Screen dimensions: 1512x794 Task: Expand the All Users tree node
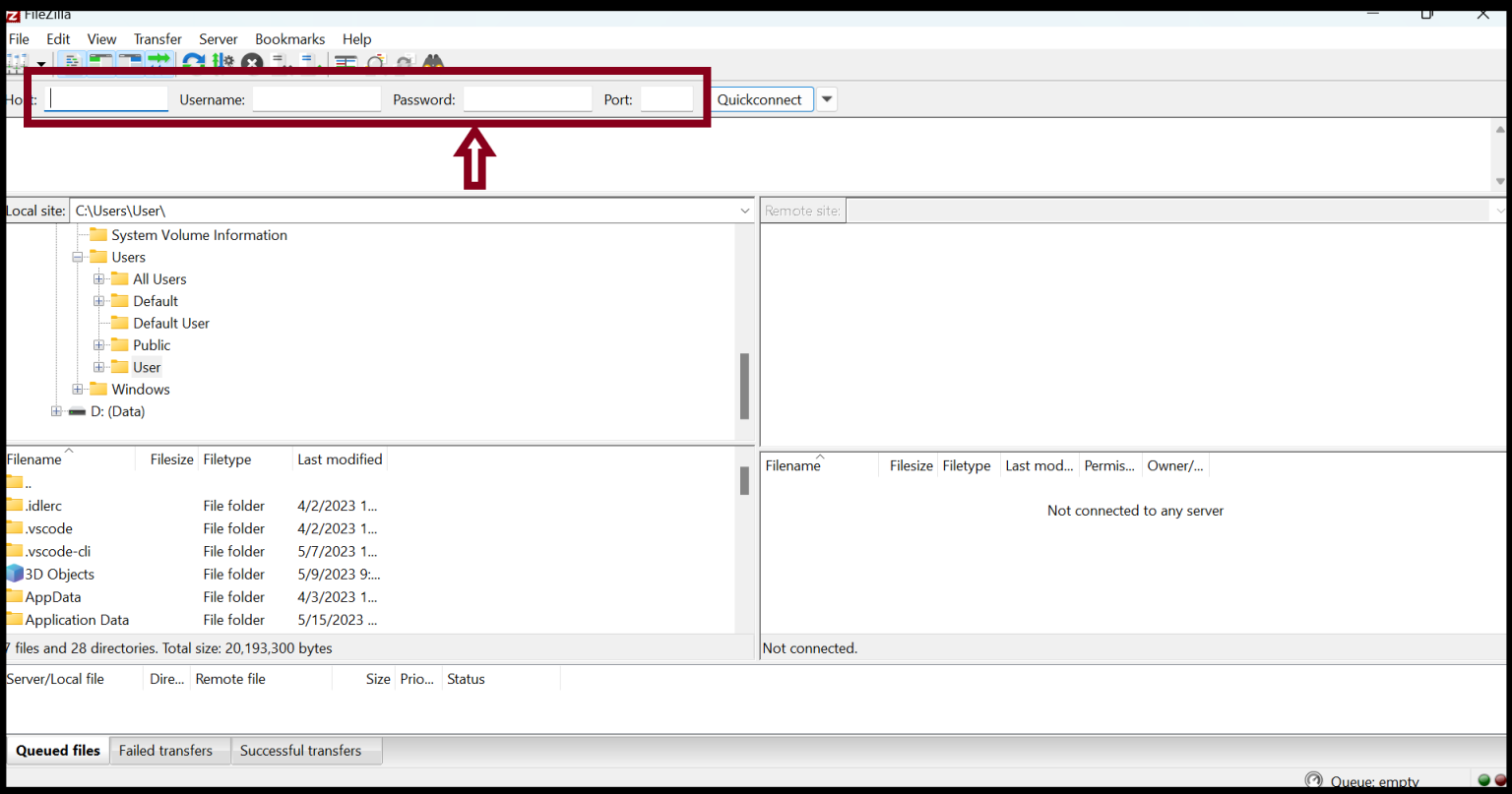[x=98, y=278]
